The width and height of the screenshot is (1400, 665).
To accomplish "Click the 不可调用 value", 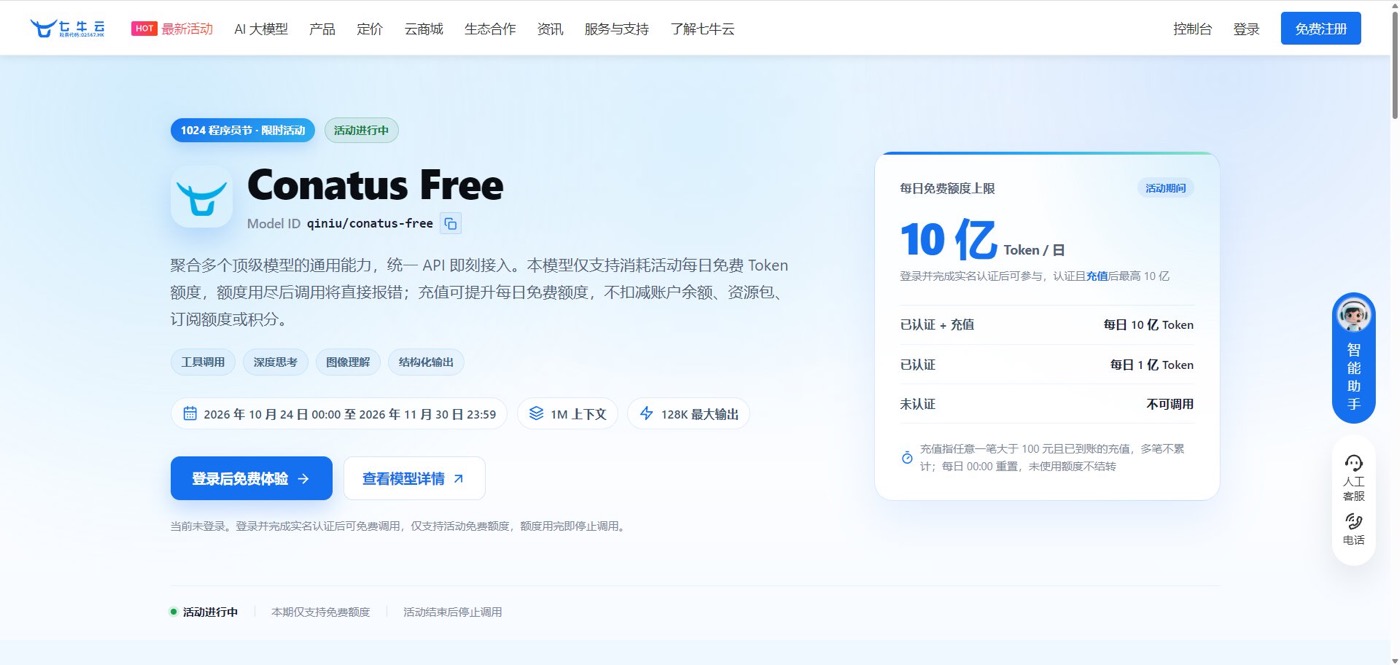I will click(x=1170, y=404).
